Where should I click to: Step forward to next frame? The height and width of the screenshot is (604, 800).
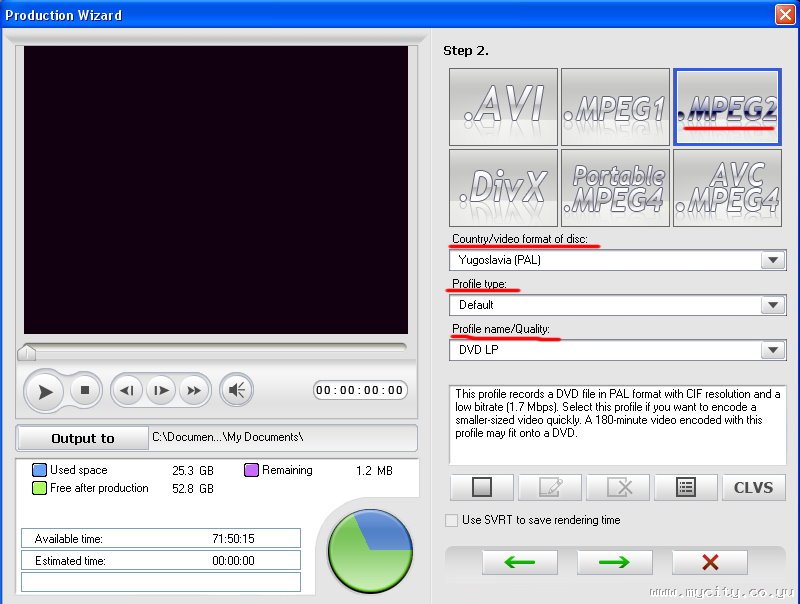pyautogui.click(x=160, y=390)
